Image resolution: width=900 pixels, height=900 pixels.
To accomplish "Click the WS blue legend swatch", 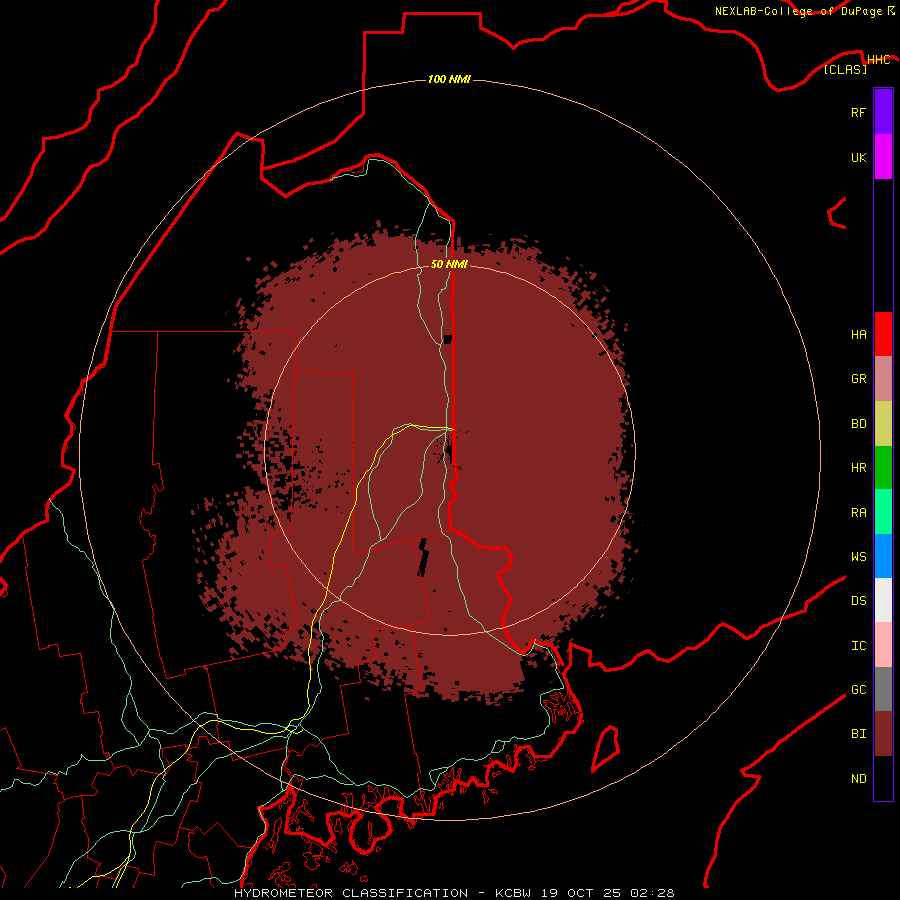I will point(883,556).
